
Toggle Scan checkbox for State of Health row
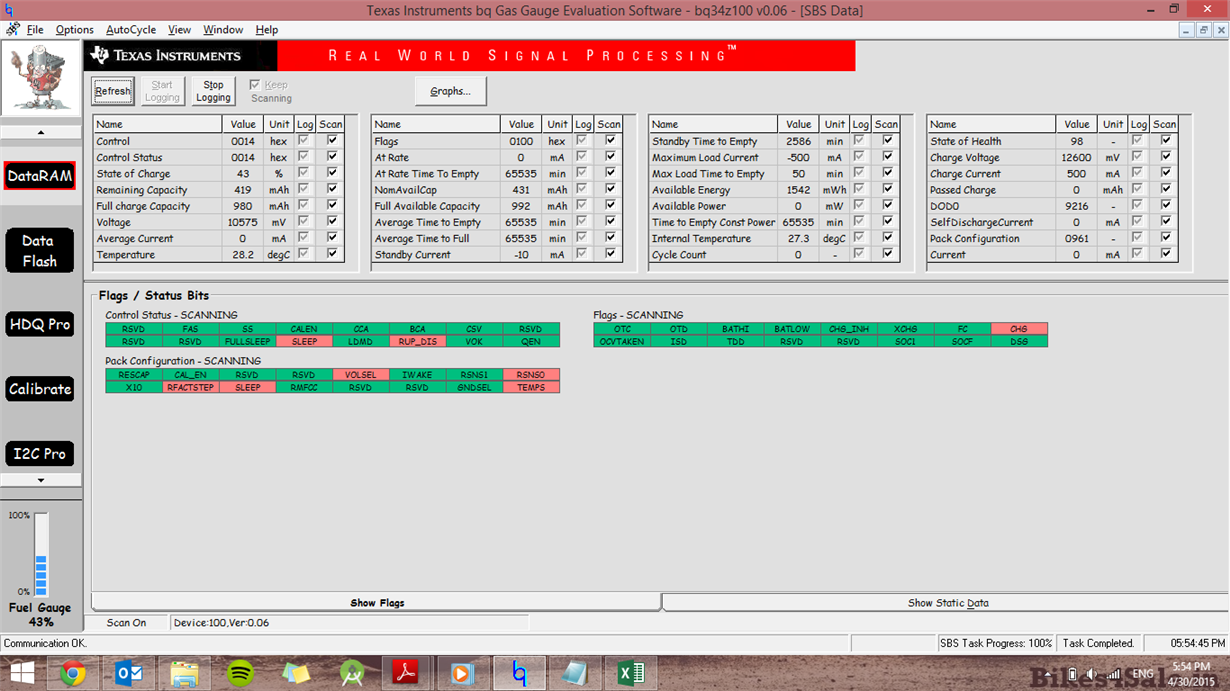pyautogui.click(x=1166, y=141)
